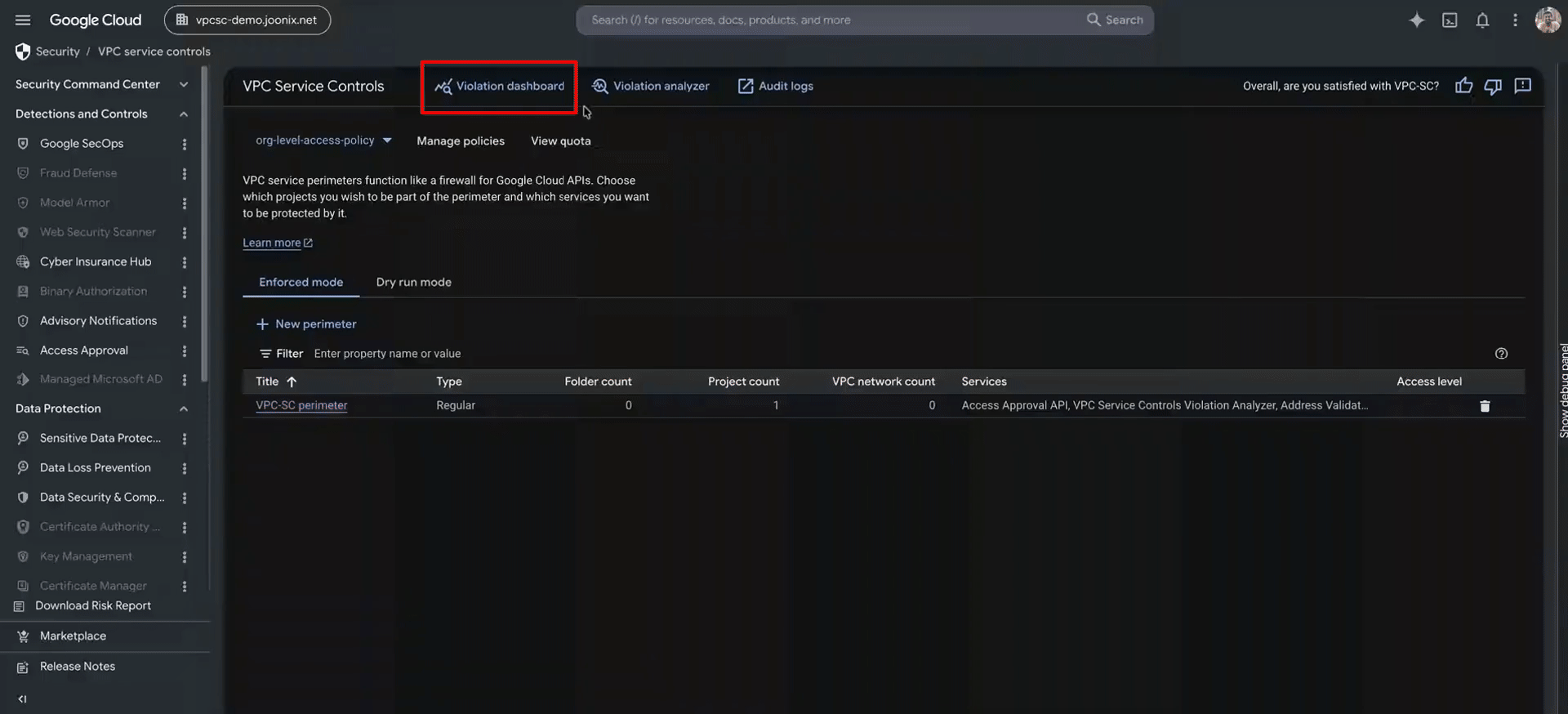Image resolution: width=1568 pixels, height=714 pixels.
Task: Click the Security shield icon in breadcrumb
Action: point(23,51)
